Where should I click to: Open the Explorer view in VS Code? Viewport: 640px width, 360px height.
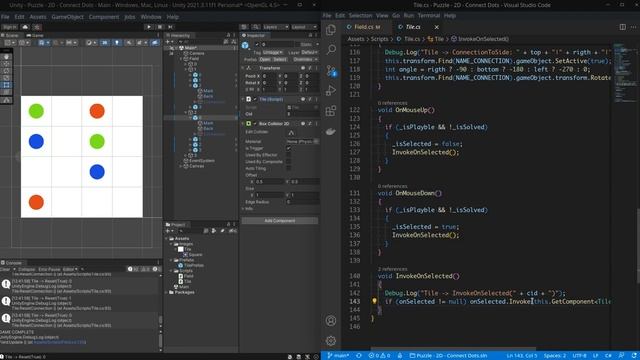coord(331,30)
